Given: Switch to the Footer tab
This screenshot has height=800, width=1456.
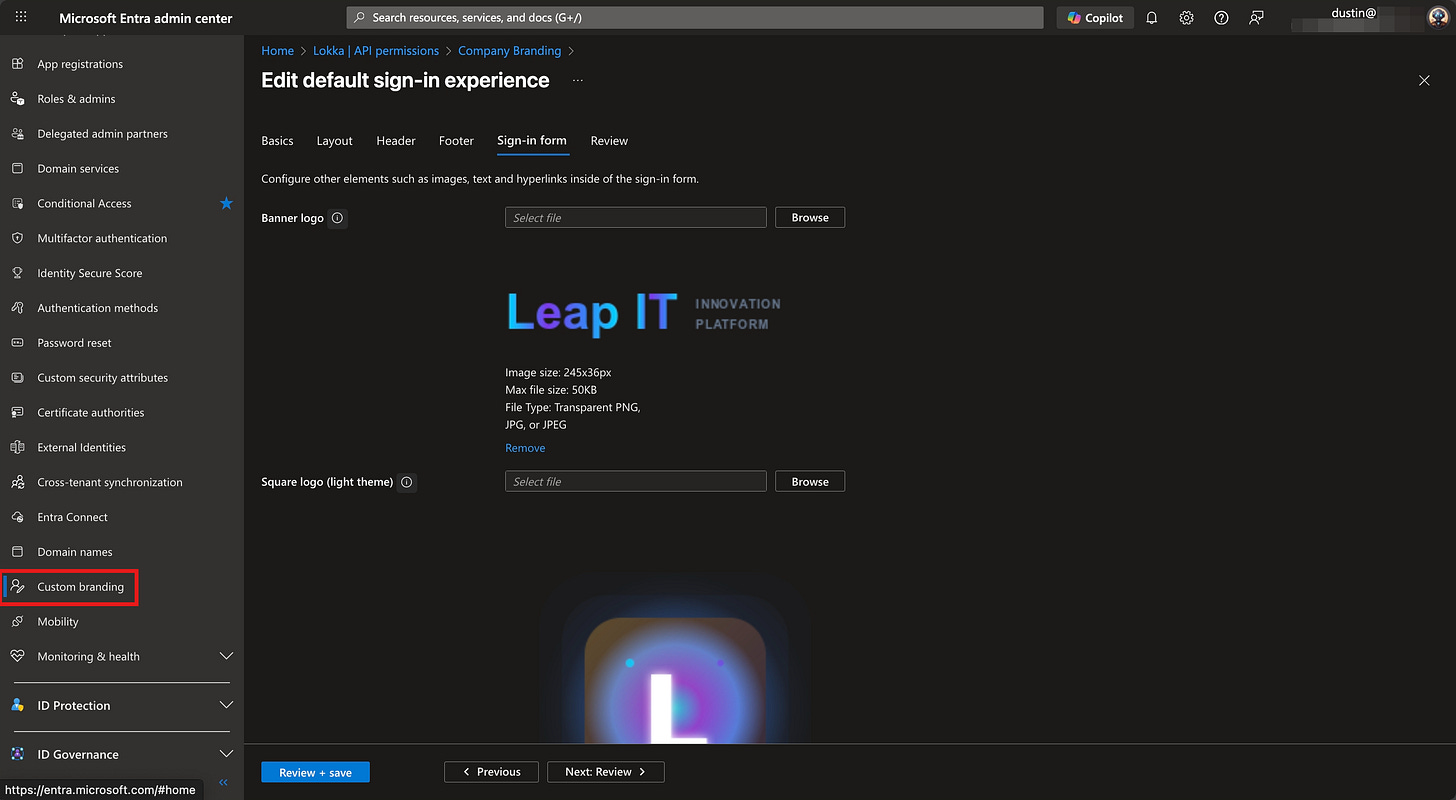Looking at the screenshot, I should coord(456,141).
